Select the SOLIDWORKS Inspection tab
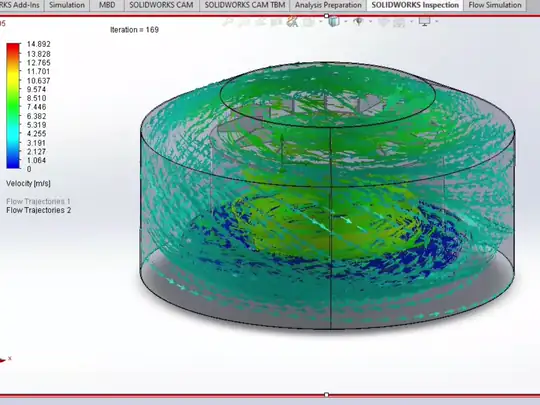The height and width of the screenshot is (405, 540). (415, 5)
